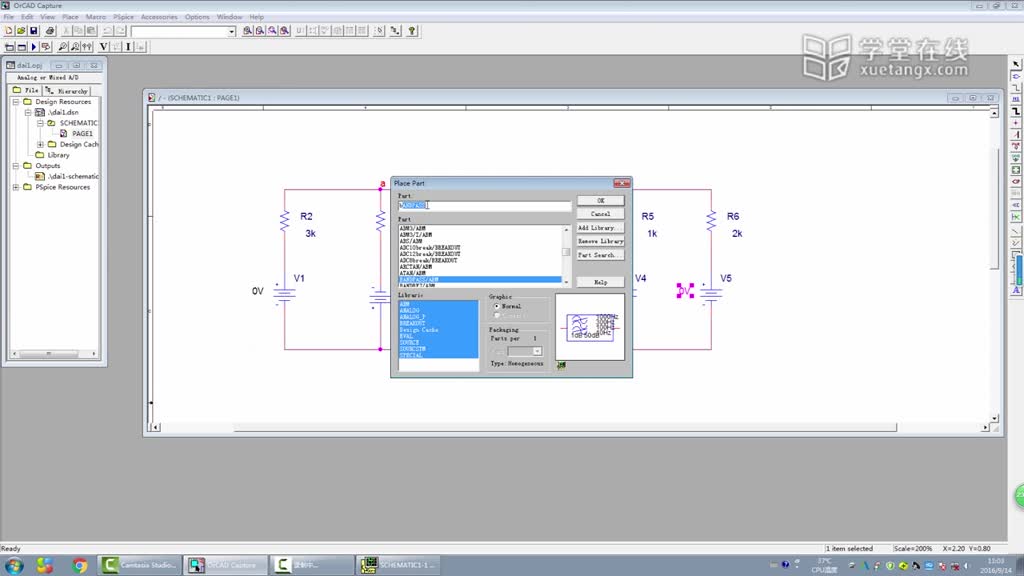Click the Add Library button

point(600,228)
